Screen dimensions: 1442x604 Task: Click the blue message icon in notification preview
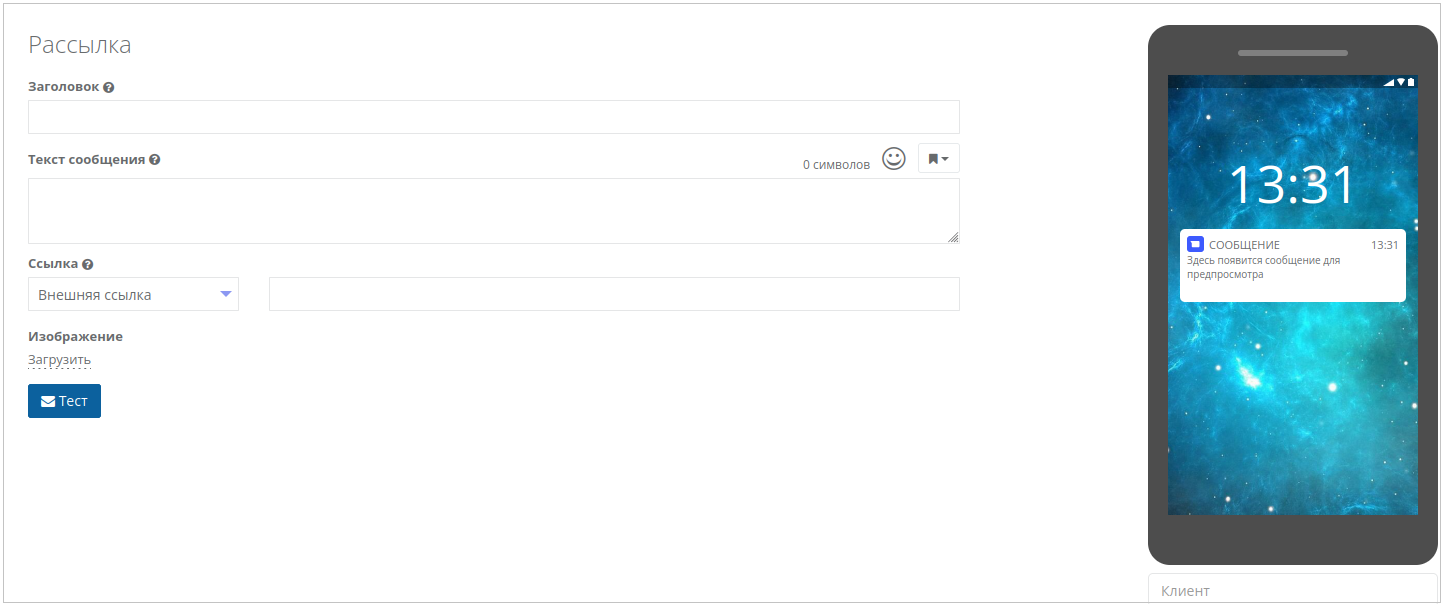[1195, 244]
